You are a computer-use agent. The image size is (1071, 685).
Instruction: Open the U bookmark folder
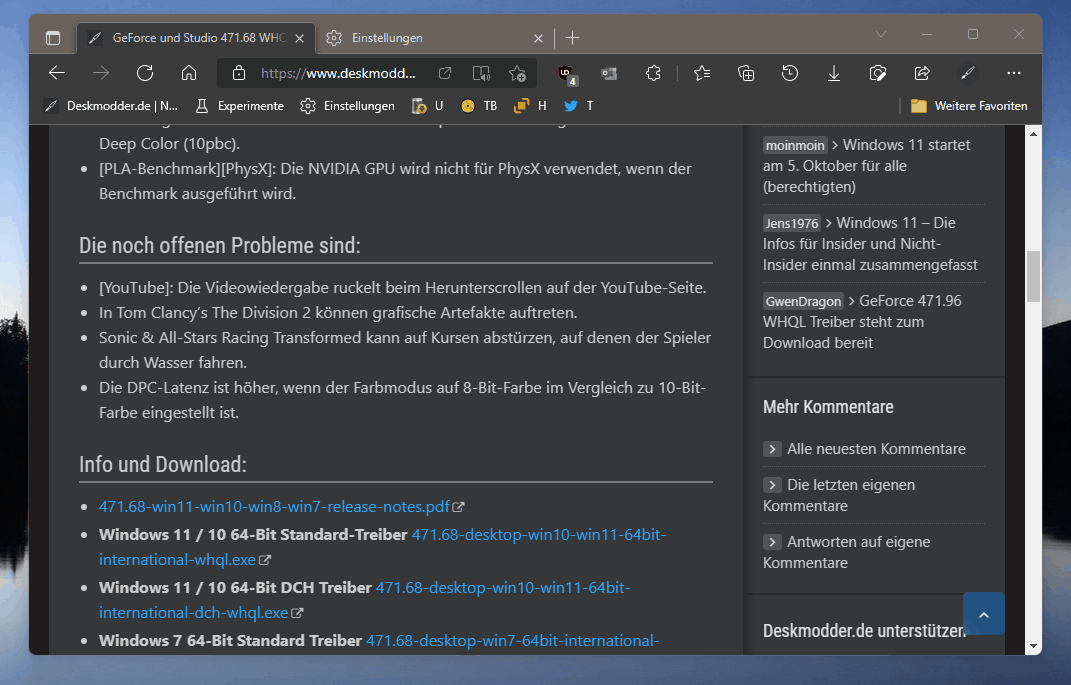click(x=428, y=106)
